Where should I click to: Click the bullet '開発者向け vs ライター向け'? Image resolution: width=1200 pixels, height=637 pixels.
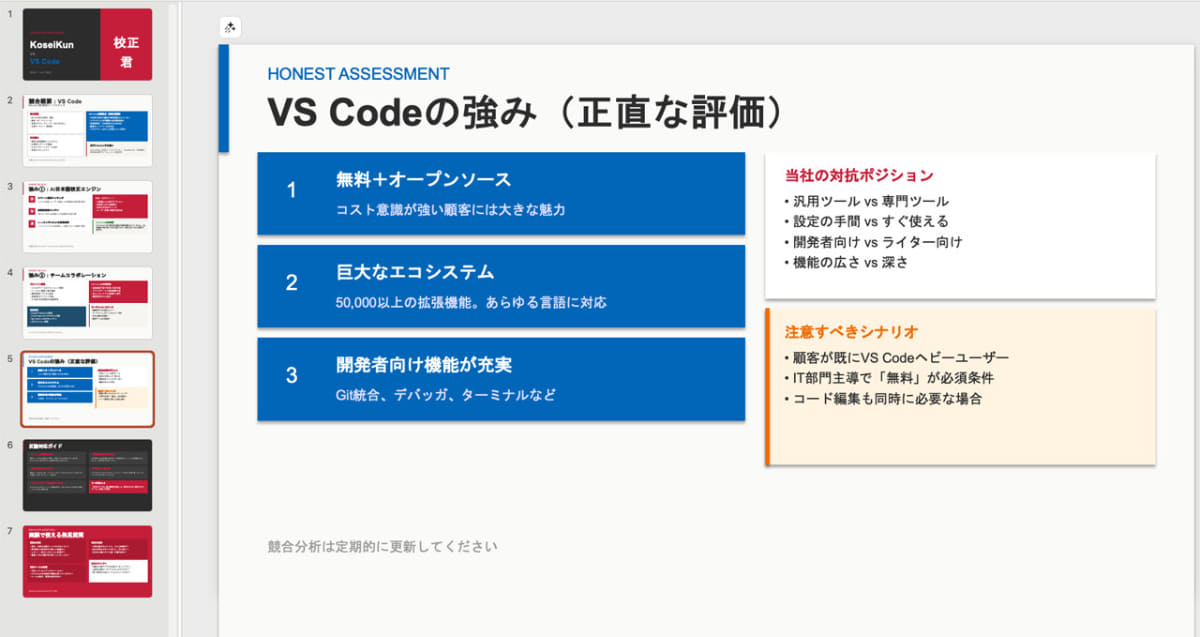(874, 242)
